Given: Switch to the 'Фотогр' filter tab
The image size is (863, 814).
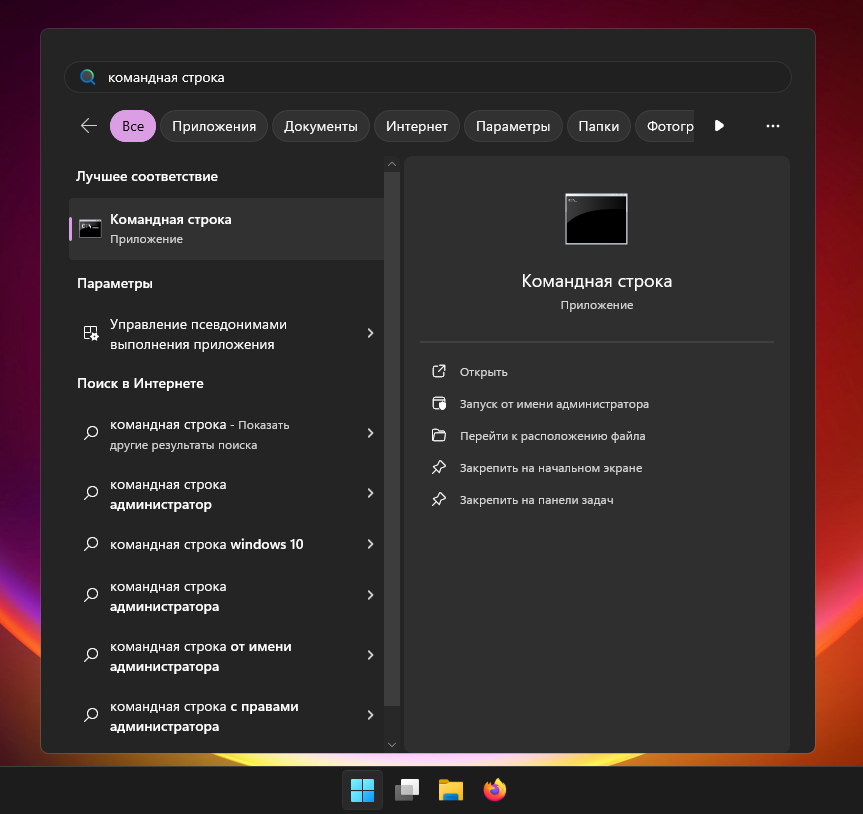Looking at the screenshot, I should (x=665, y=126).
